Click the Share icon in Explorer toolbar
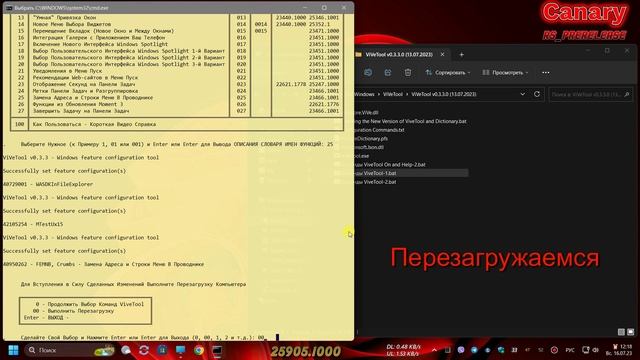 click(x=388, y=73)
